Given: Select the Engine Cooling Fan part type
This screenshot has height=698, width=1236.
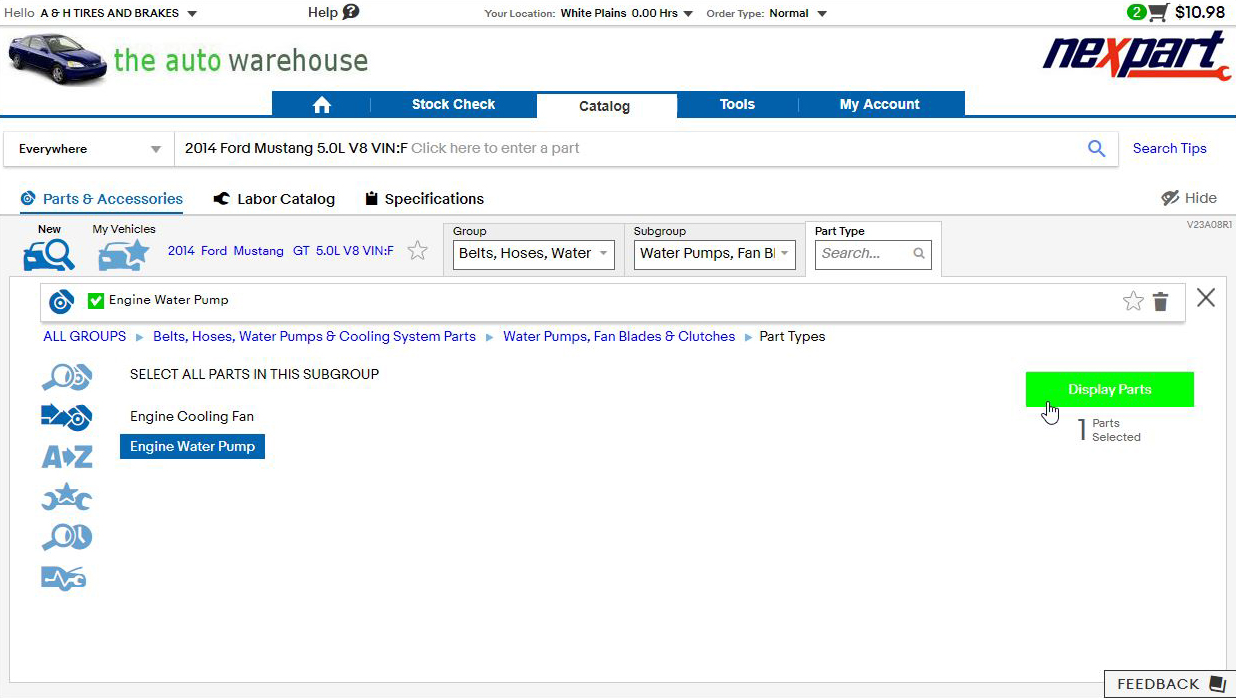Looking at the screenshot, I should (192, 416).
